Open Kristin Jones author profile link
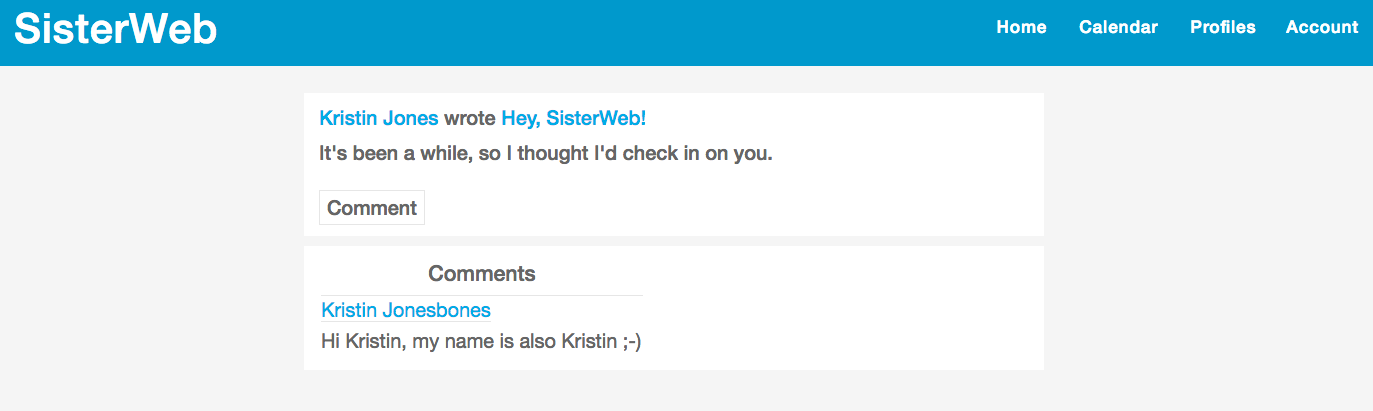This screenshot has height=411, width=1373. coord(378,118)
